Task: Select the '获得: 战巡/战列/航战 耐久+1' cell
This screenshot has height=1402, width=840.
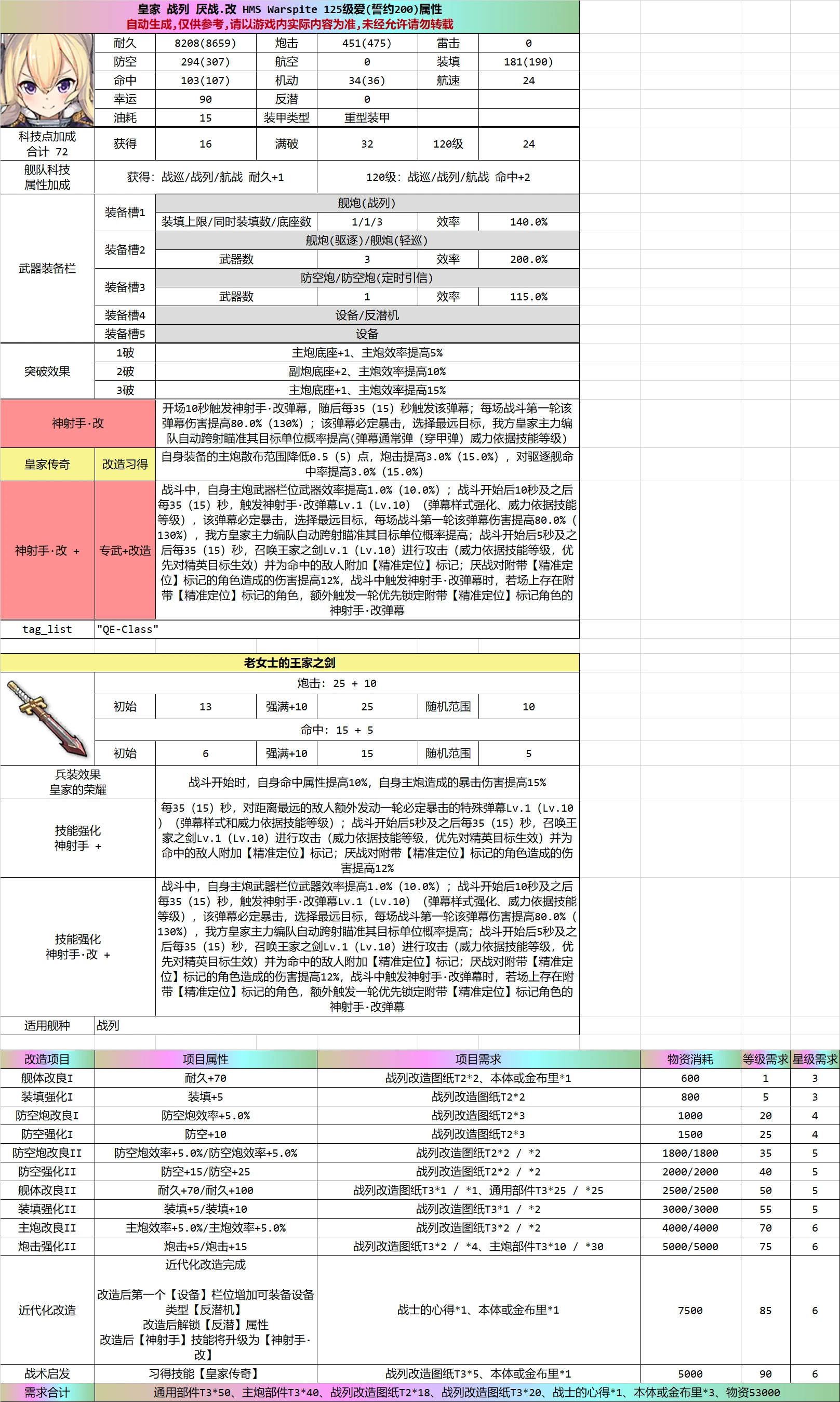Action: pos(206,177)
